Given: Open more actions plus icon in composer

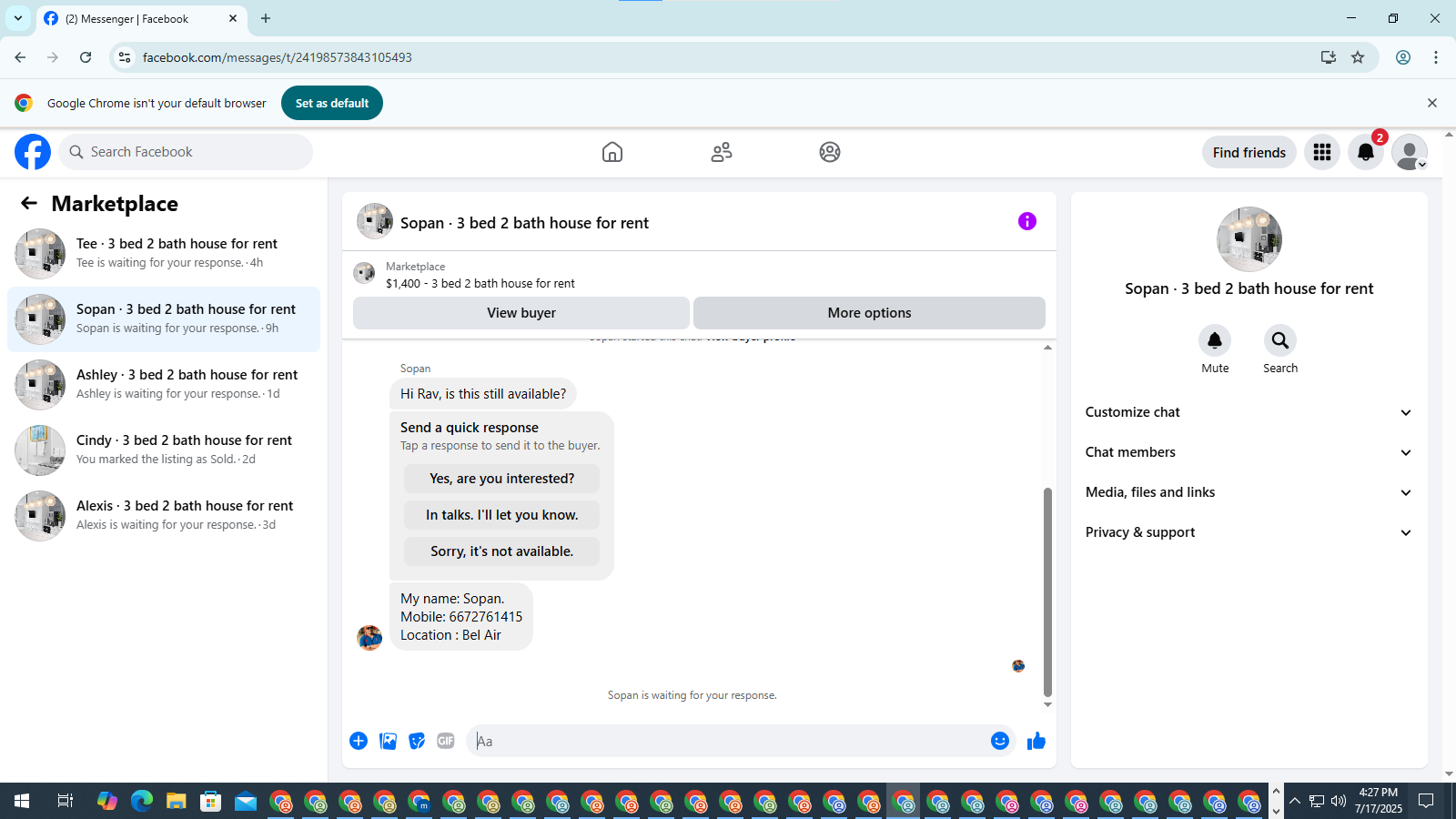Looking at the screenshot, I should (x=359, y=741).
